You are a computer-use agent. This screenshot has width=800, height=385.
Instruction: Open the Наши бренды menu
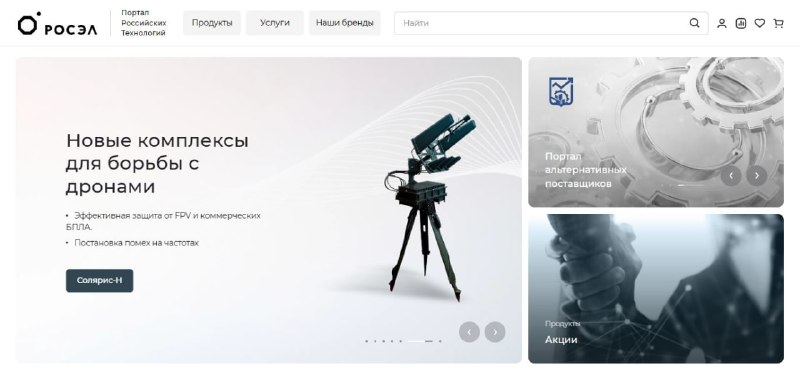pos(344,23)
